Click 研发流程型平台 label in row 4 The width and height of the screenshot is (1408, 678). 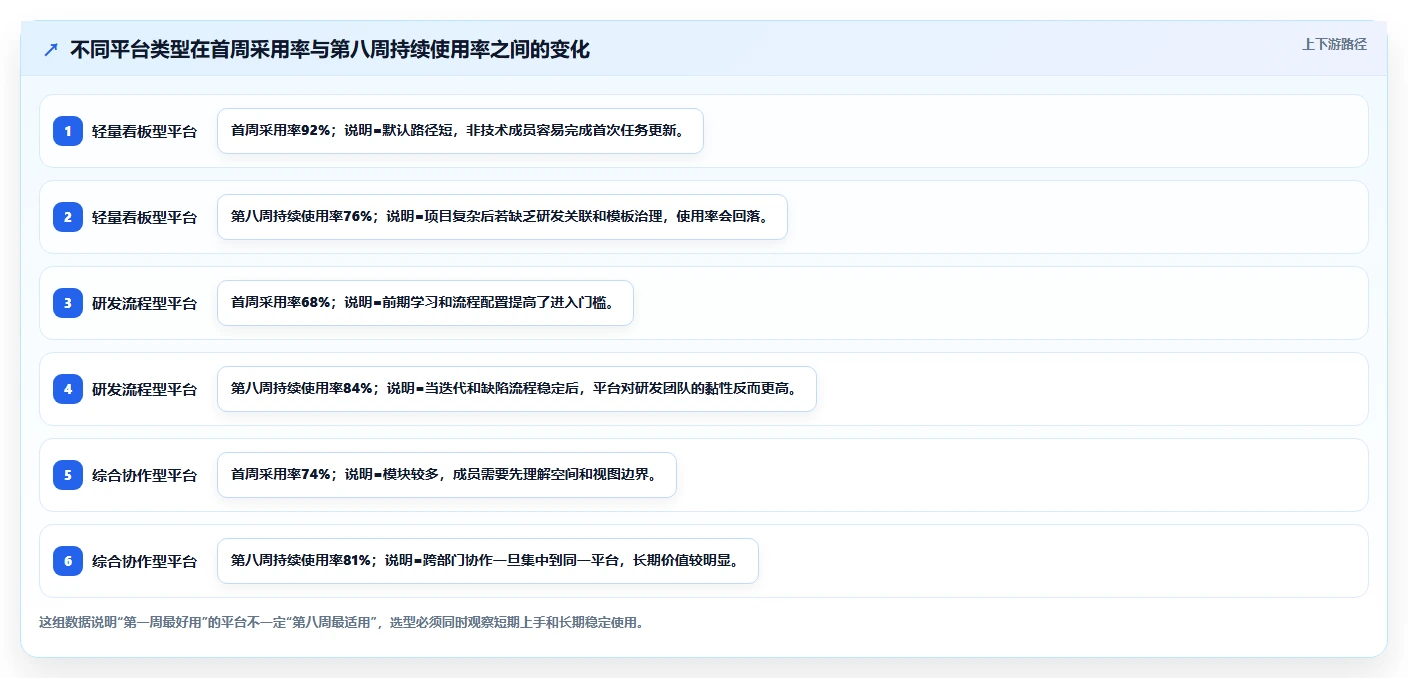click(145, 389)
